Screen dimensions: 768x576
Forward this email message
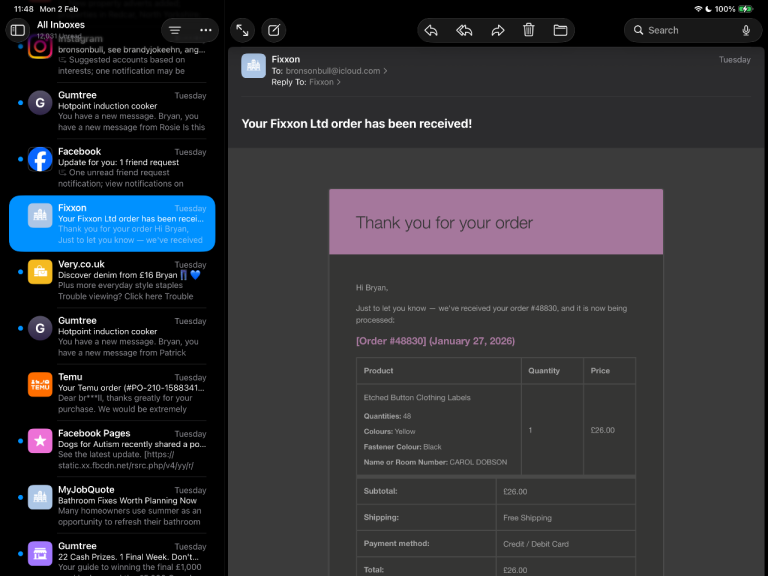(497, 30)
